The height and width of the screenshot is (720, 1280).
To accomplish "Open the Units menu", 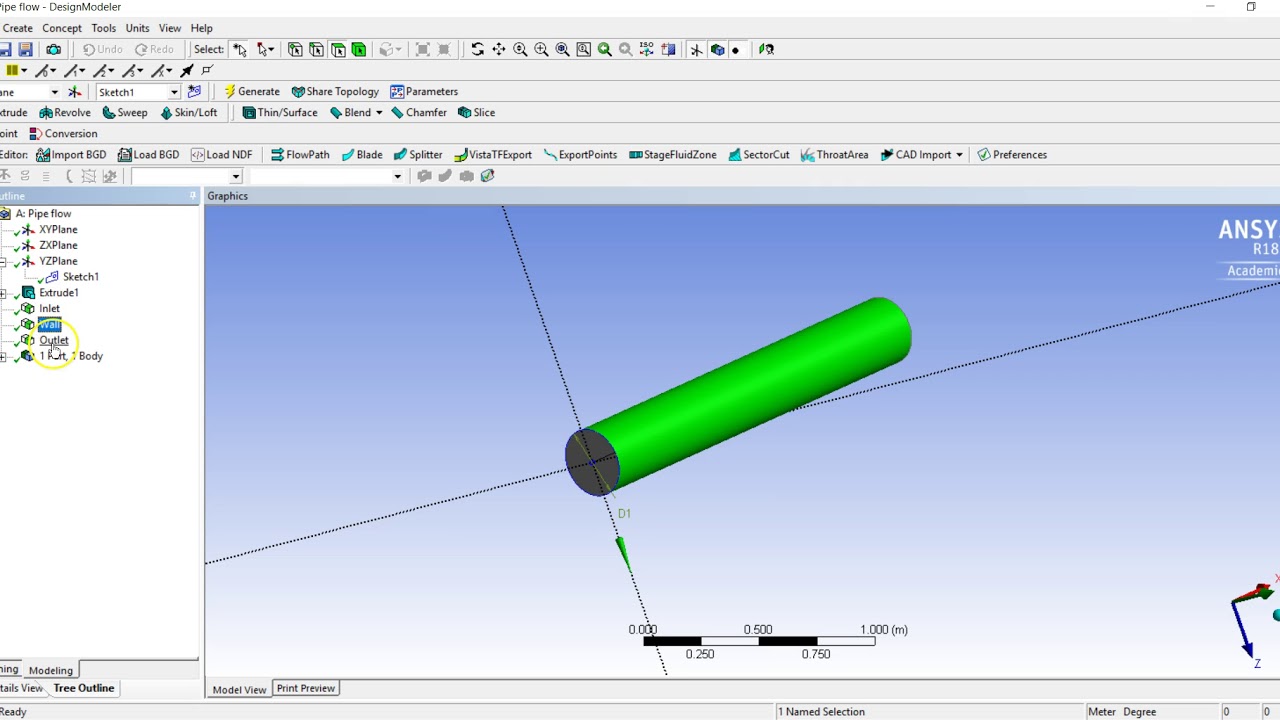I will click(x=137, y=28).
